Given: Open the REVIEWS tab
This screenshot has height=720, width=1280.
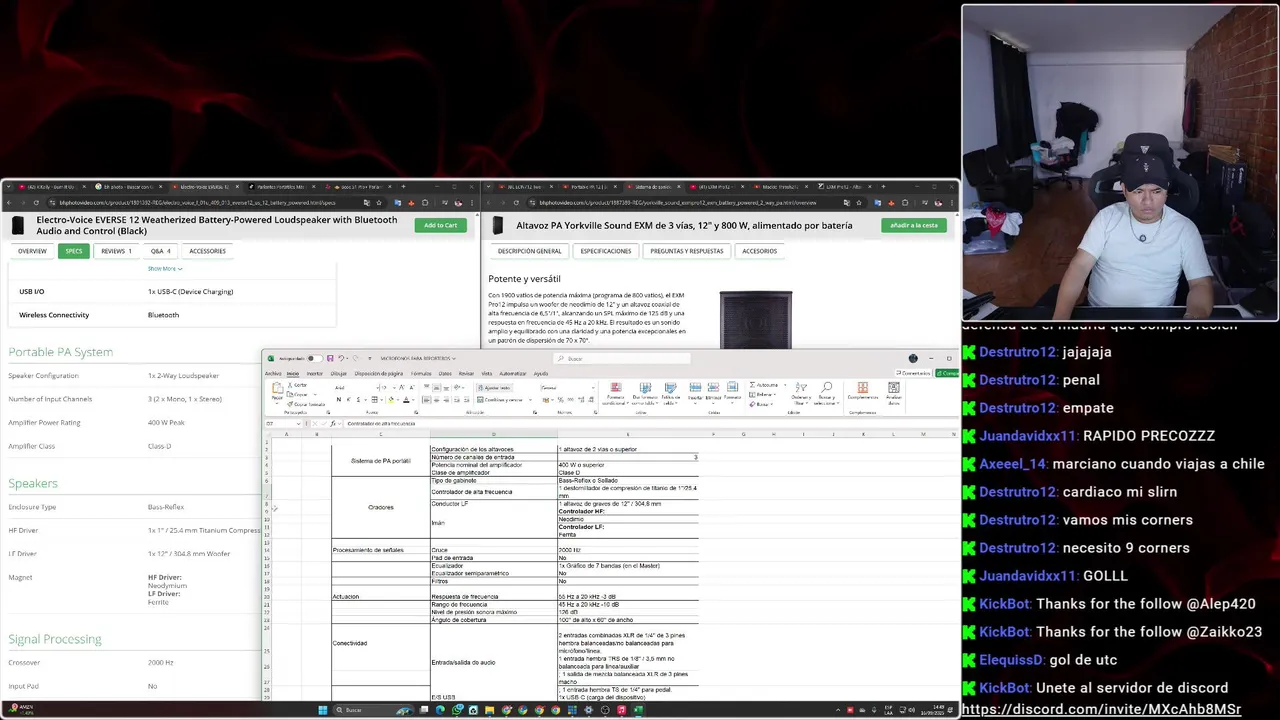Looking at the screenshot, I should click(116, 251).
